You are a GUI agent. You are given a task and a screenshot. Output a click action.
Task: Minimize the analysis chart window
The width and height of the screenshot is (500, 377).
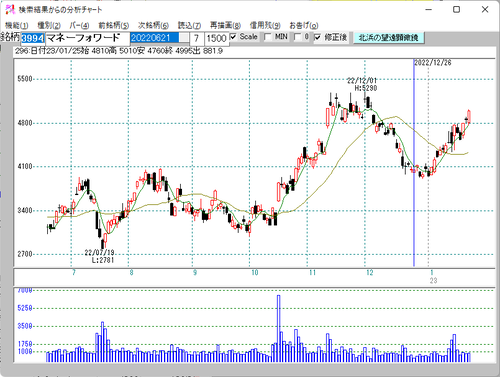tap(429, 9)
